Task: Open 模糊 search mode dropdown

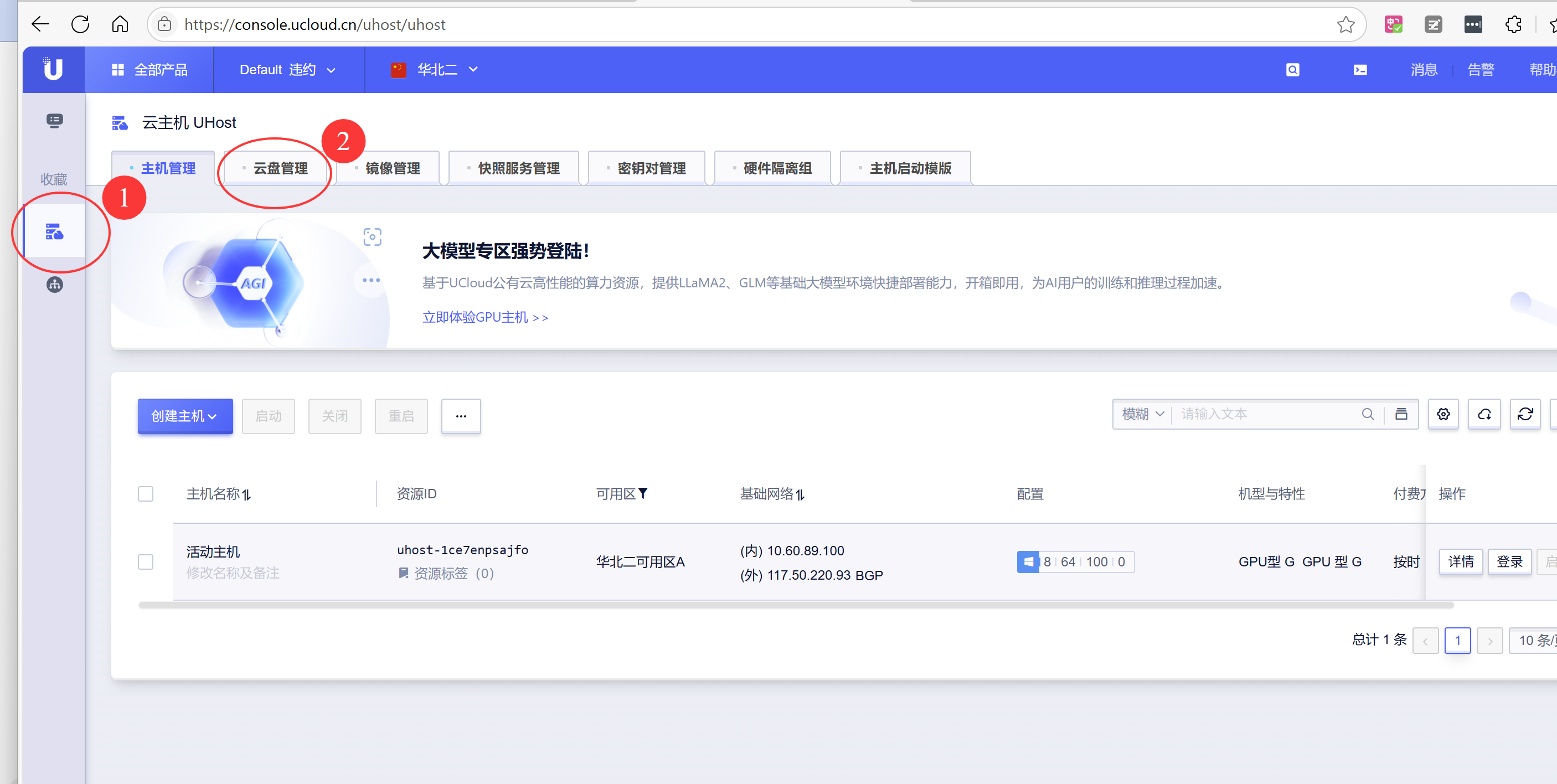Action: 1142,414
